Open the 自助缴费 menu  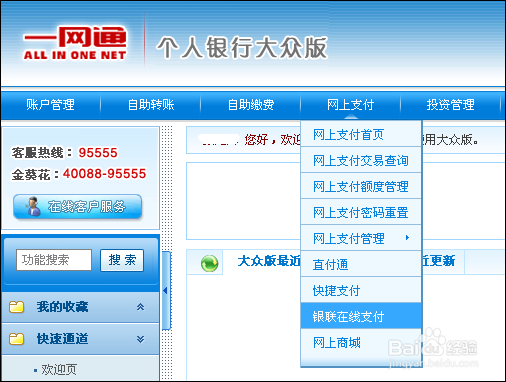[251, 105]
